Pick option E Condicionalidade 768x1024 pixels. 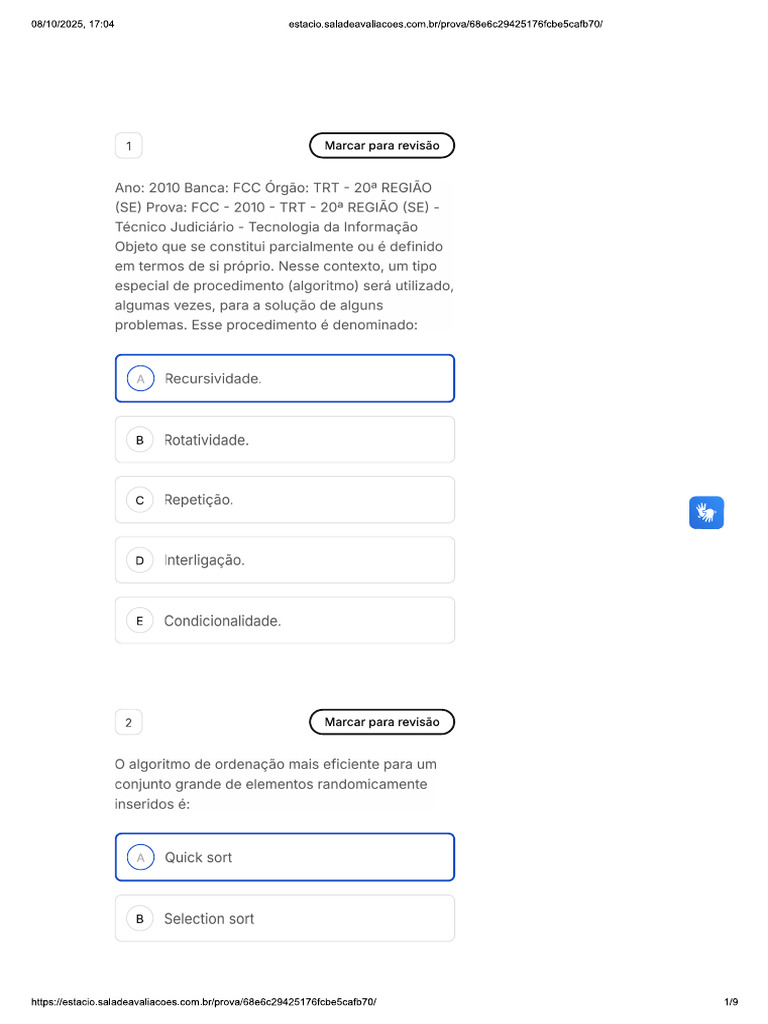pyautogui.click(x=285, y=621)
